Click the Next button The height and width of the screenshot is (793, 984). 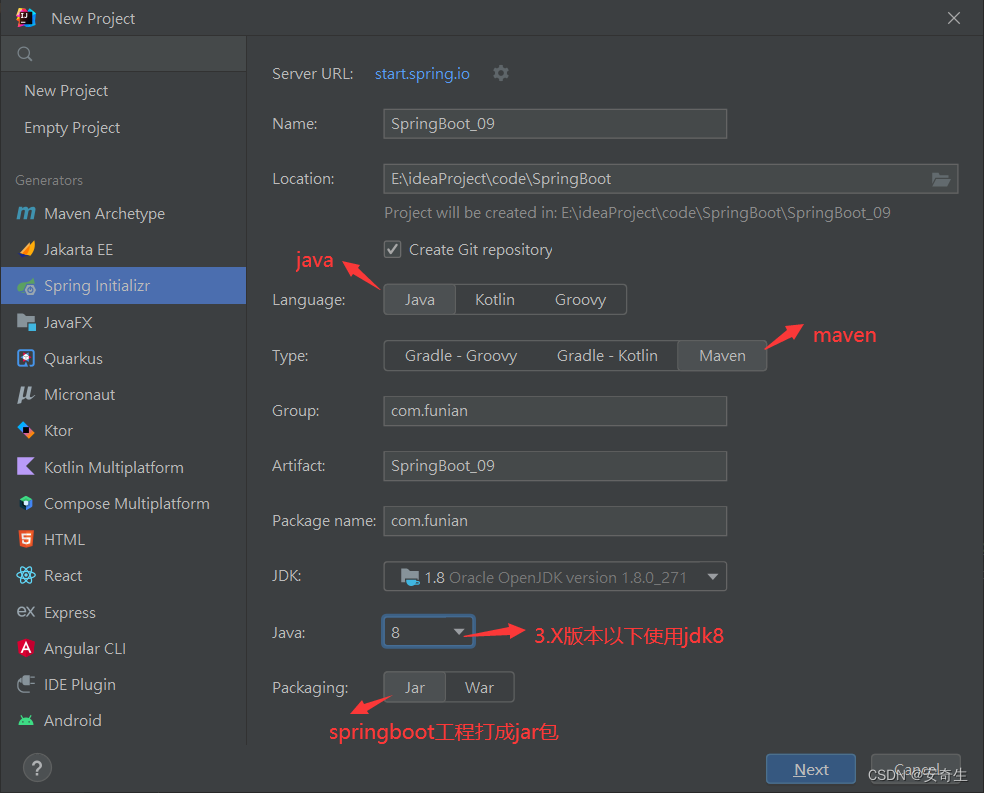[x=810, y=768]
